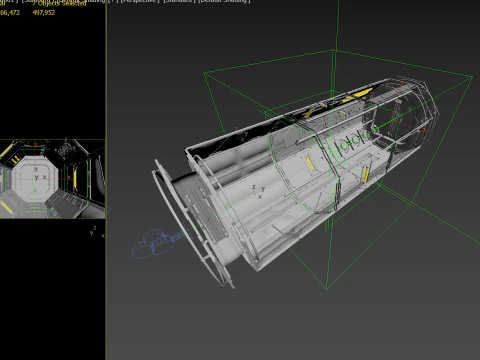480x360 pixels.
Task: Click the 66,472 statistics value
Action: pyautogui.click(x=10, y=13)
